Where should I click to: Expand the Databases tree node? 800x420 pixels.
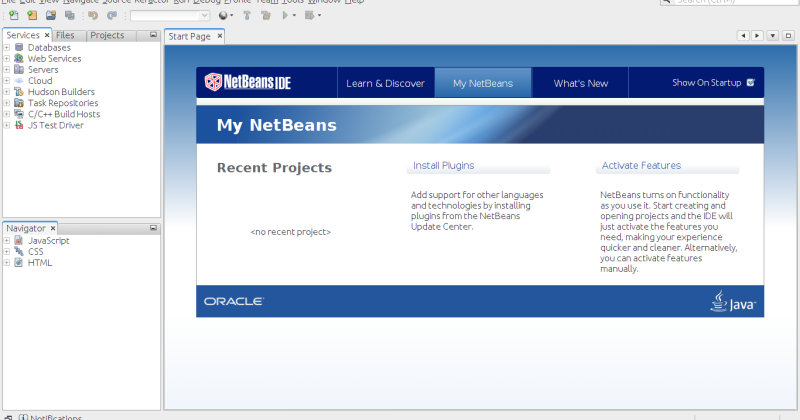pos(7,47)
